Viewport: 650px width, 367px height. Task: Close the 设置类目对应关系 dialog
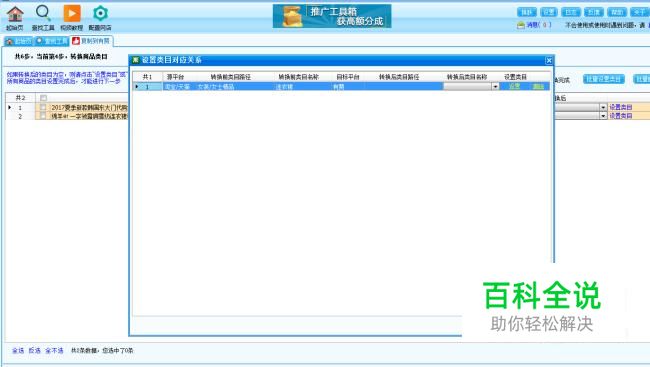tap(549, 61)
